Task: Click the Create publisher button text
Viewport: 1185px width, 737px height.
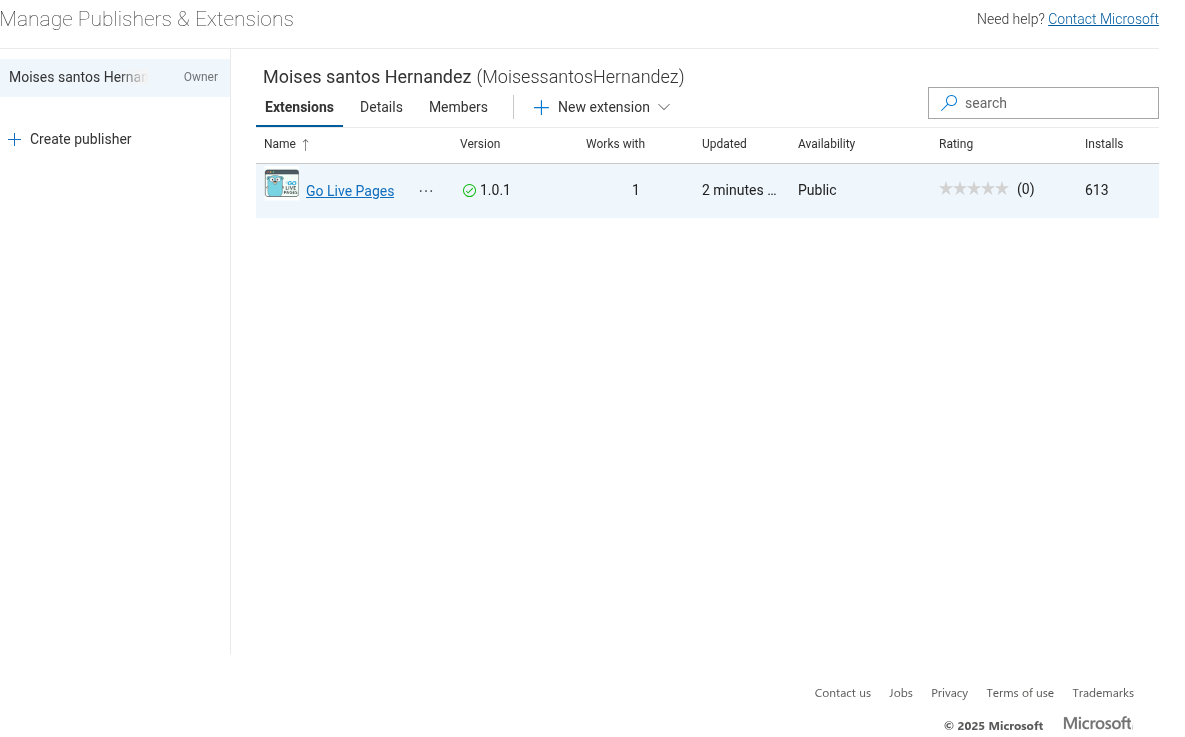Action: (x=81, y=139)
